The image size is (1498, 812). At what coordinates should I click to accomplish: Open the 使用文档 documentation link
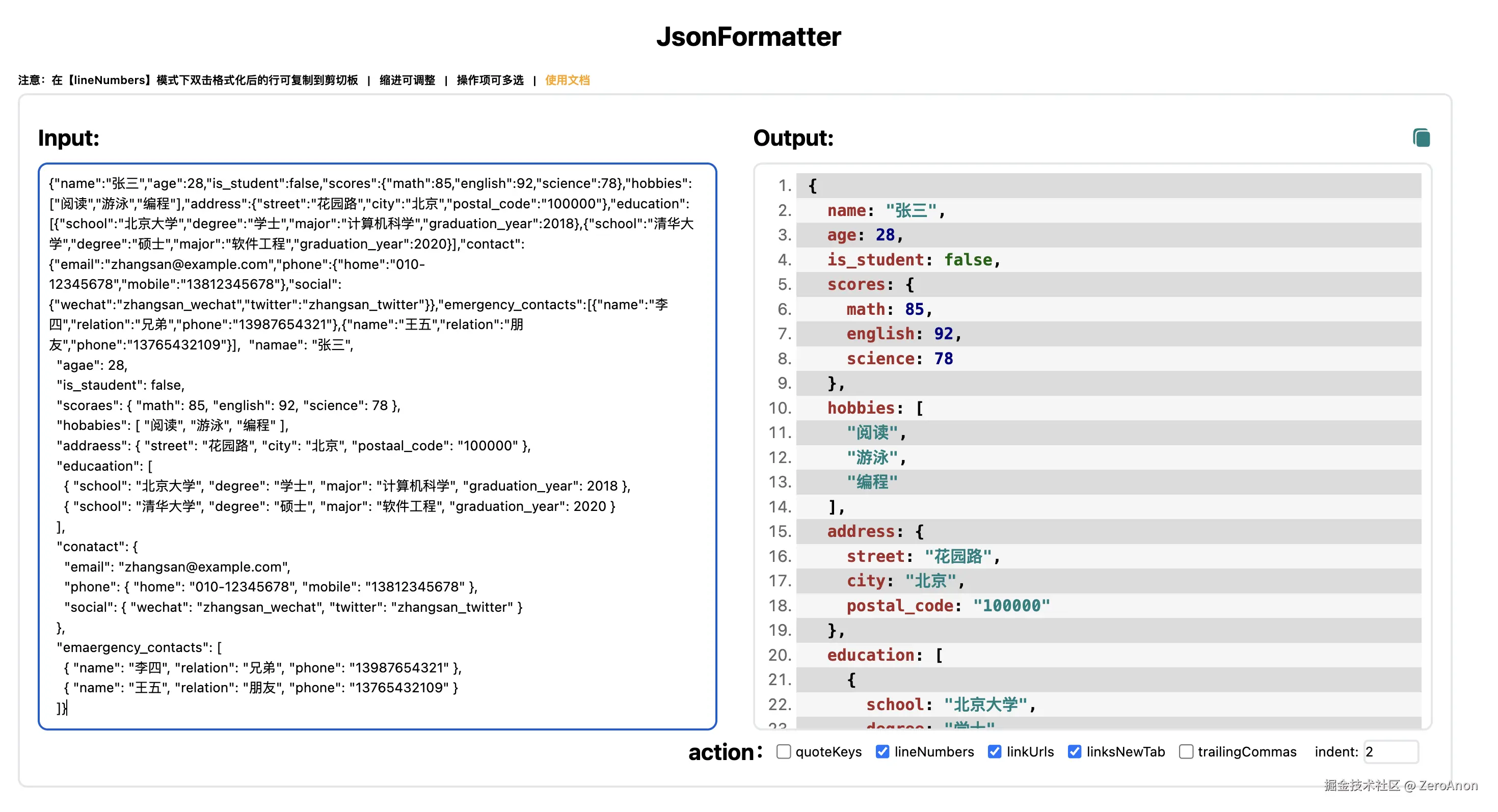(567, 80)
